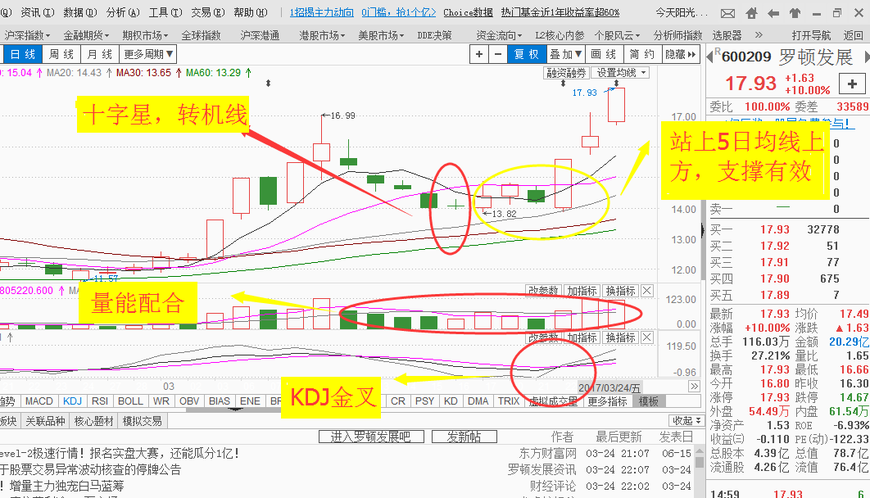Open the 工具 menu

click(x=165, y=12)
